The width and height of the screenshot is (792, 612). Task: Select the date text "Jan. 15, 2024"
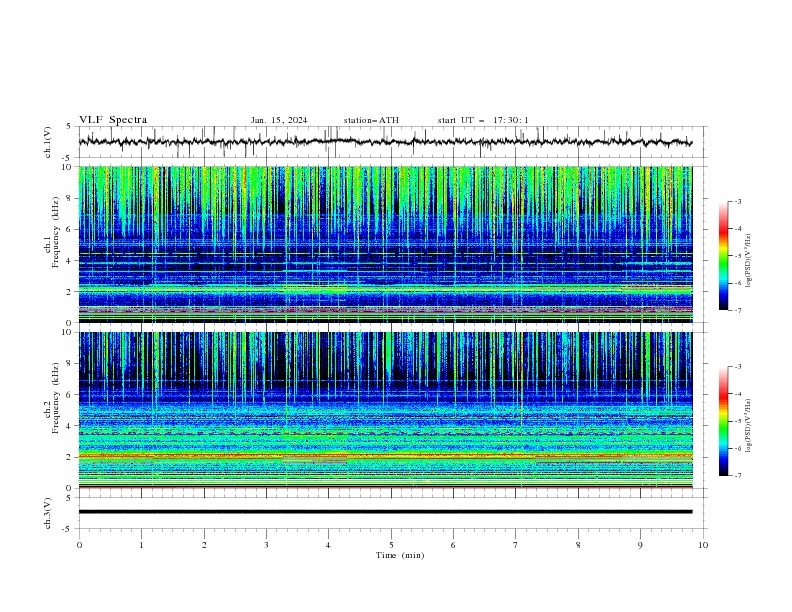[279, 120]
